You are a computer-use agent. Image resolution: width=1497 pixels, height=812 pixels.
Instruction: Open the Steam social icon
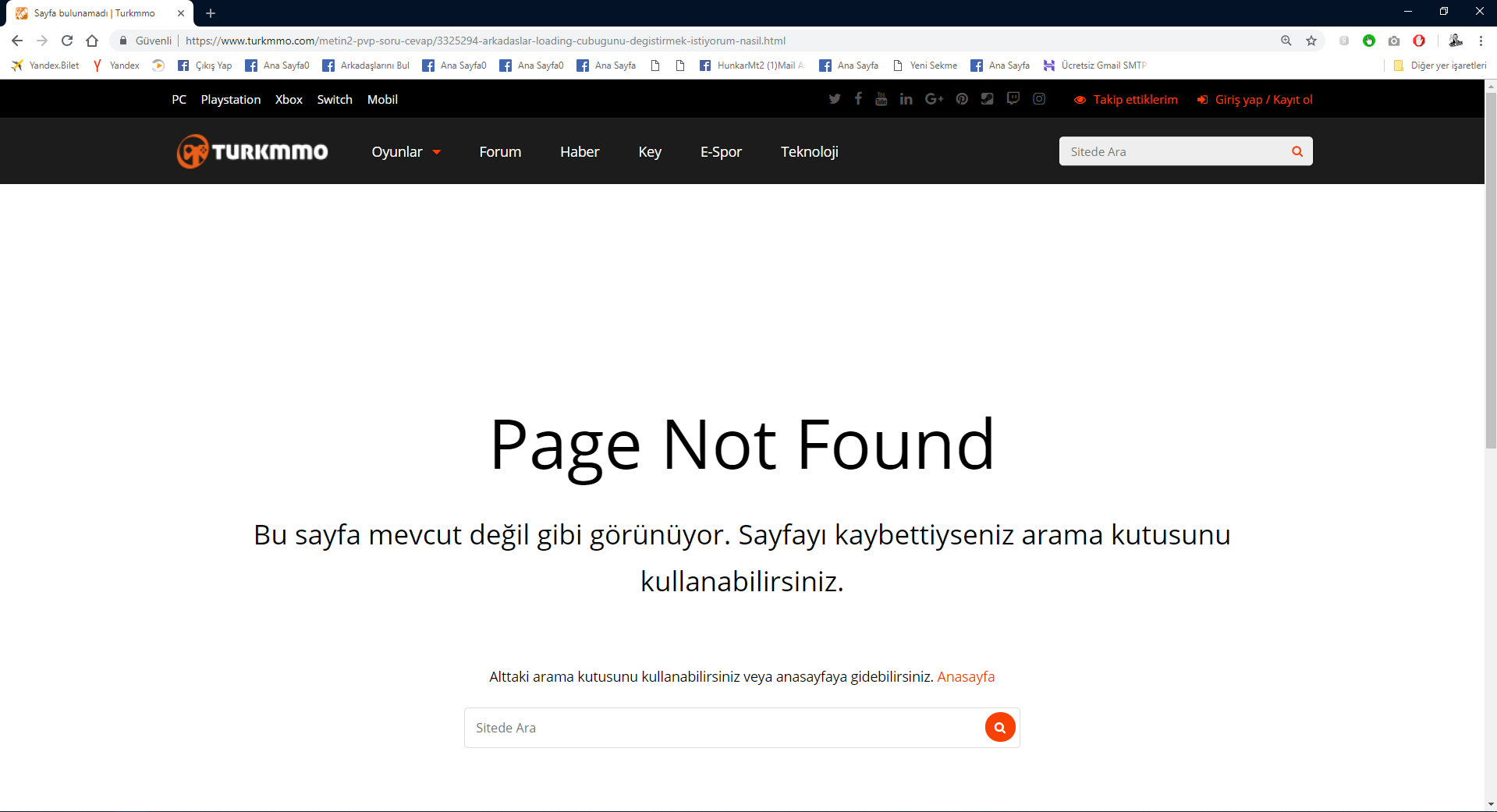tap(988, 99)
